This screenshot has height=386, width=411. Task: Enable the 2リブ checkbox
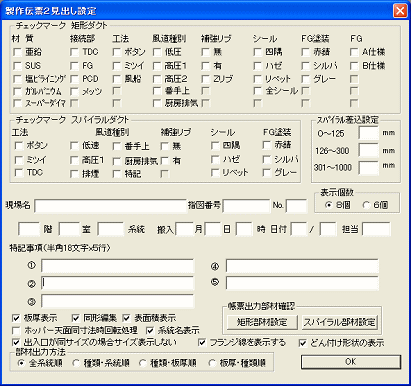point(206,79)
